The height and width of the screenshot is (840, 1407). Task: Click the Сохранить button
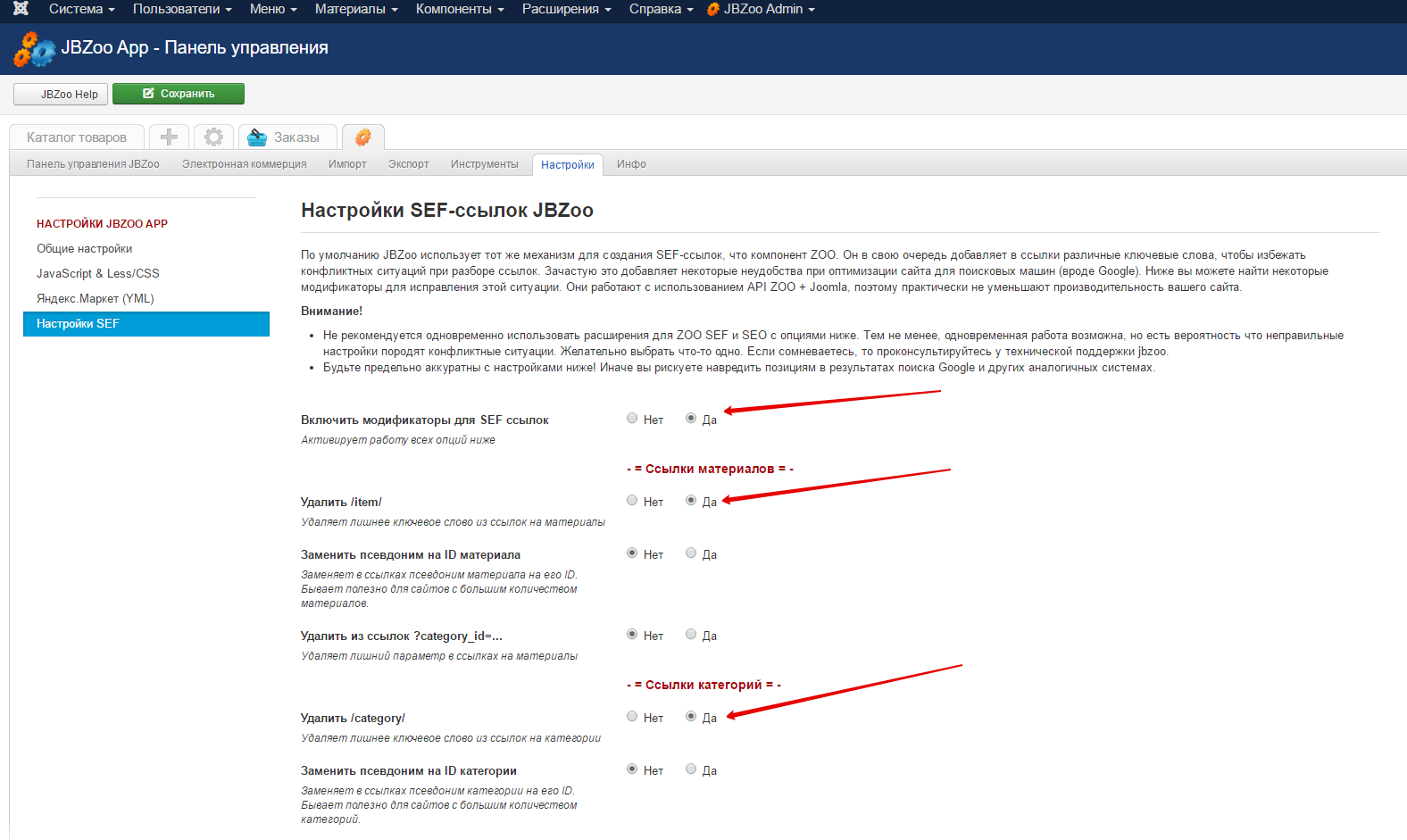(179, 94)
